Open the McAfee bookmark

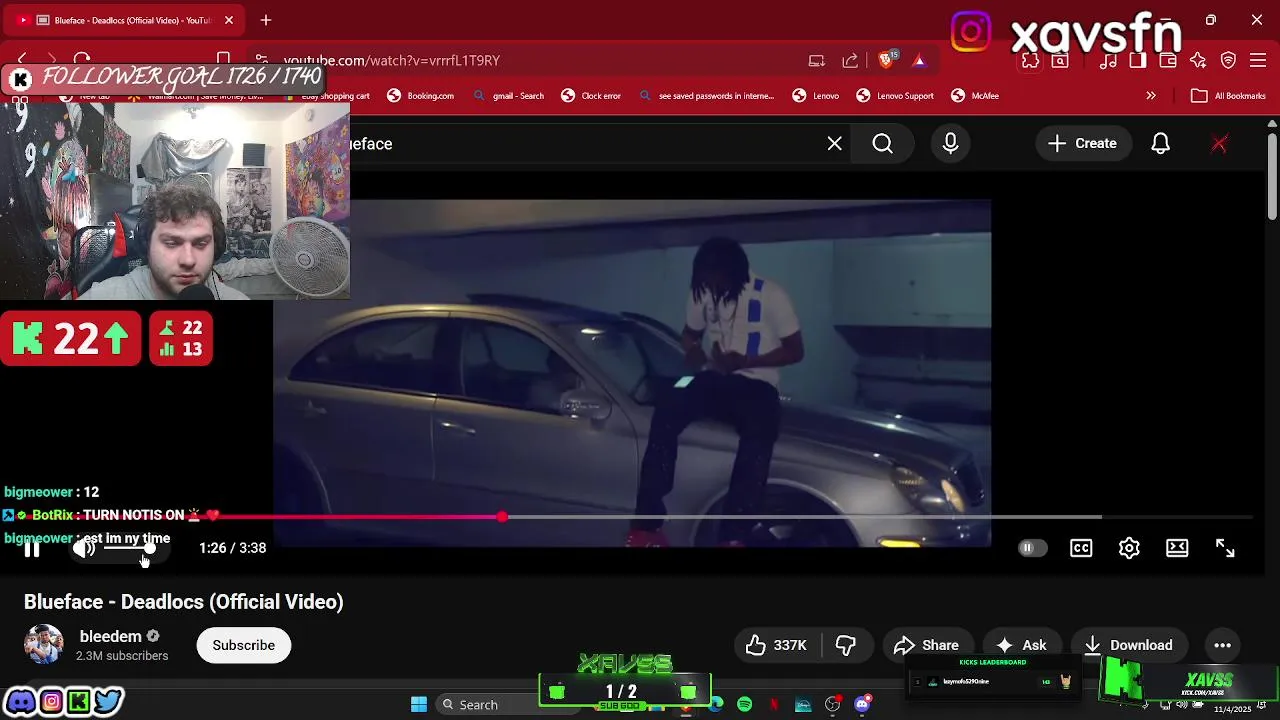click(x=975, y=96)
